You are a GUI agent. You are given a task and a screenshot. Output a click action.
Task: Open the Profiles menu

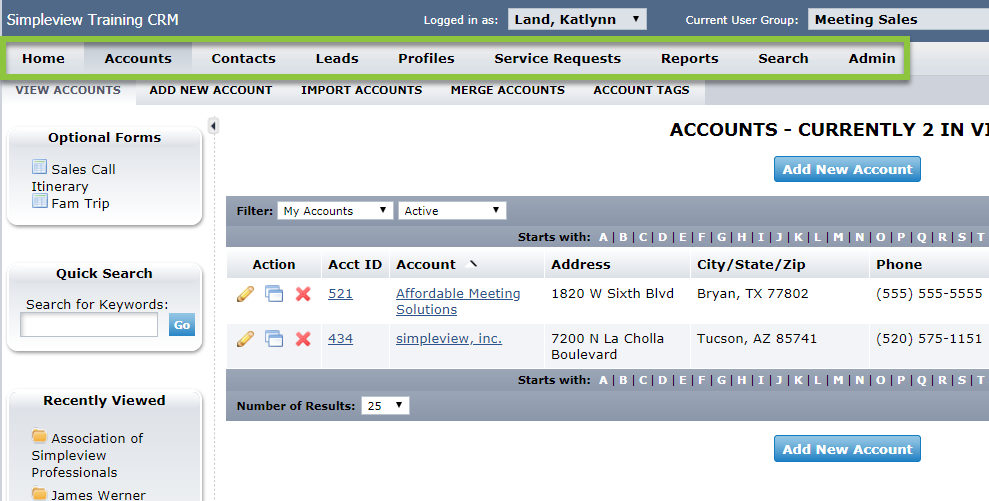pyautogui.click(x=426, y=59)
